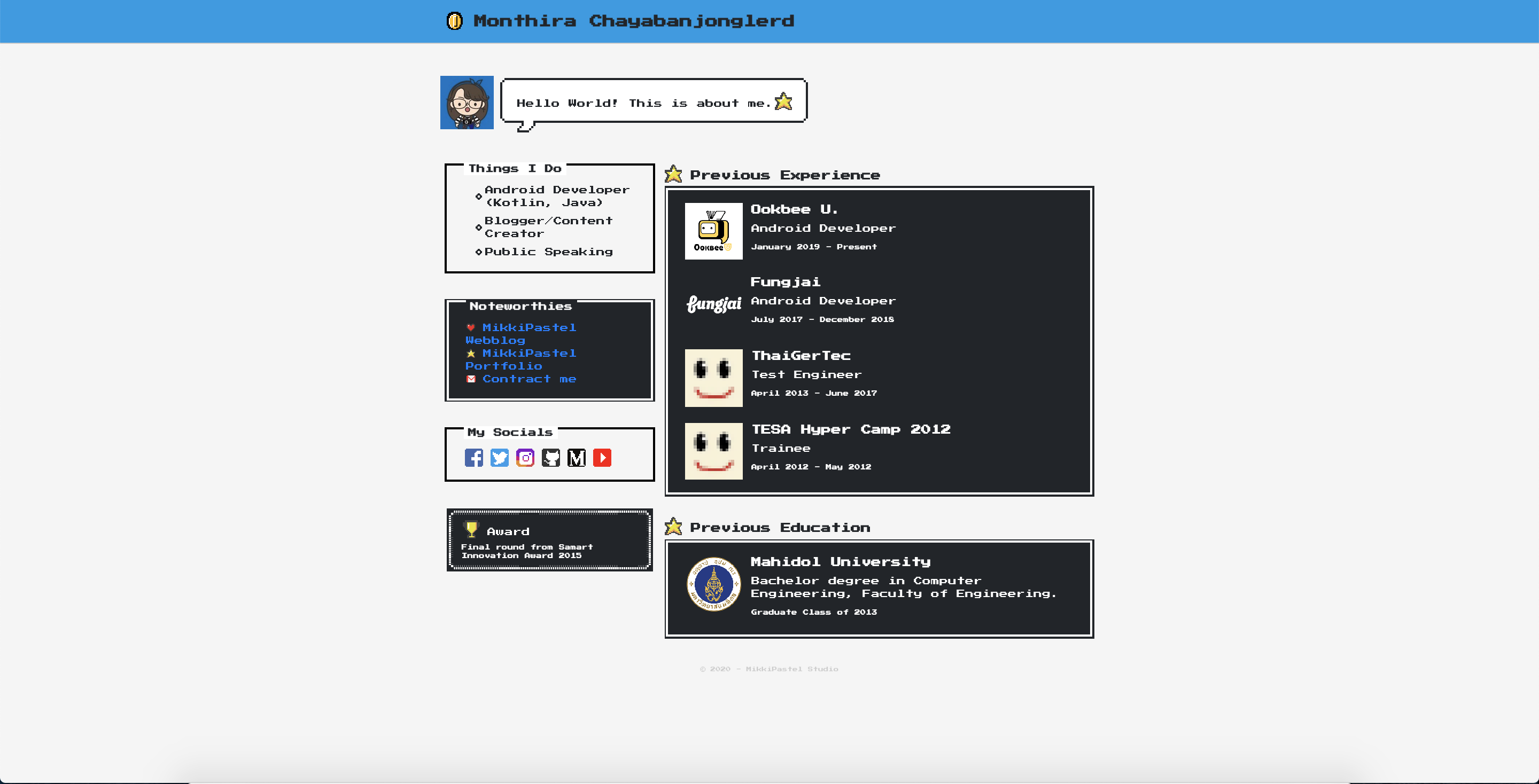Click the 'Ookbee U.' company name

point(794,209)
